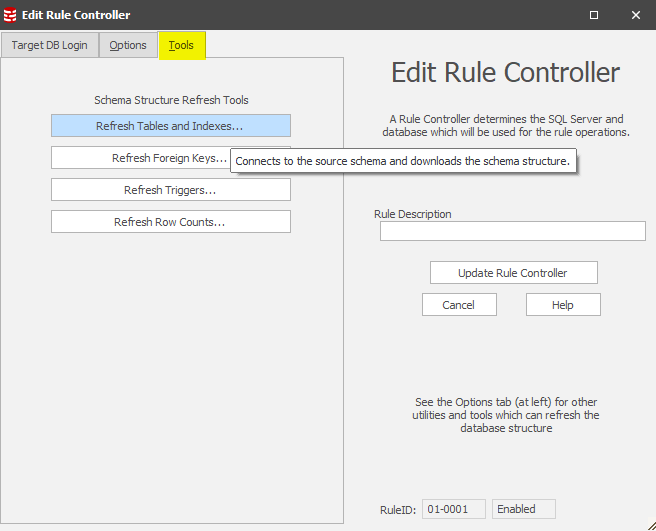This screenshot has height=531, width=656.
Task: Click the schema download tooltip
Action: tap(403, 161)
